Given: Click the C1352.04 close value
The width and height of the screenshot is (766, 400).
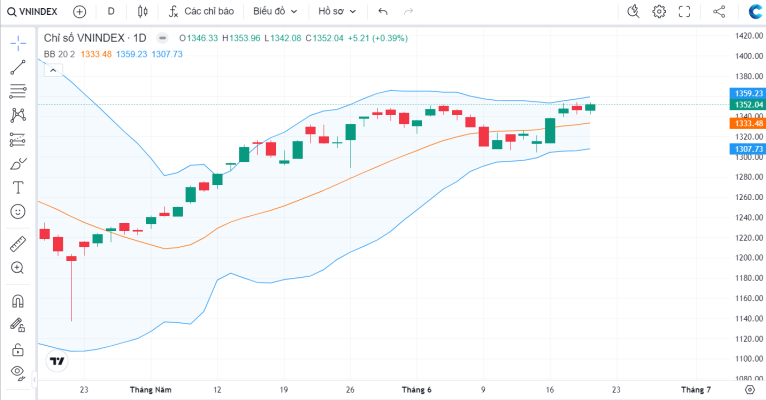Looking at the screenshot, I should tap(325, 38).
